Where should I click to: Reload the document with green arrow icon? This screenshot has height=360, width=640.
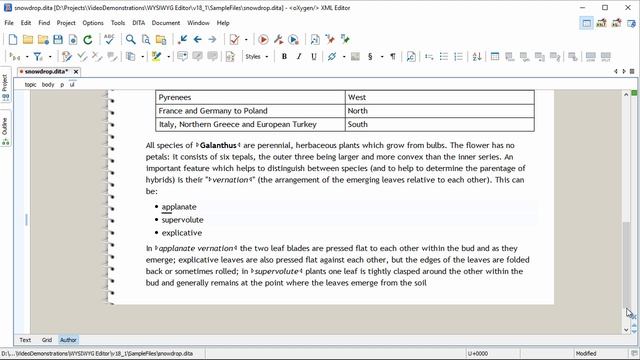[x=88, y=40]
